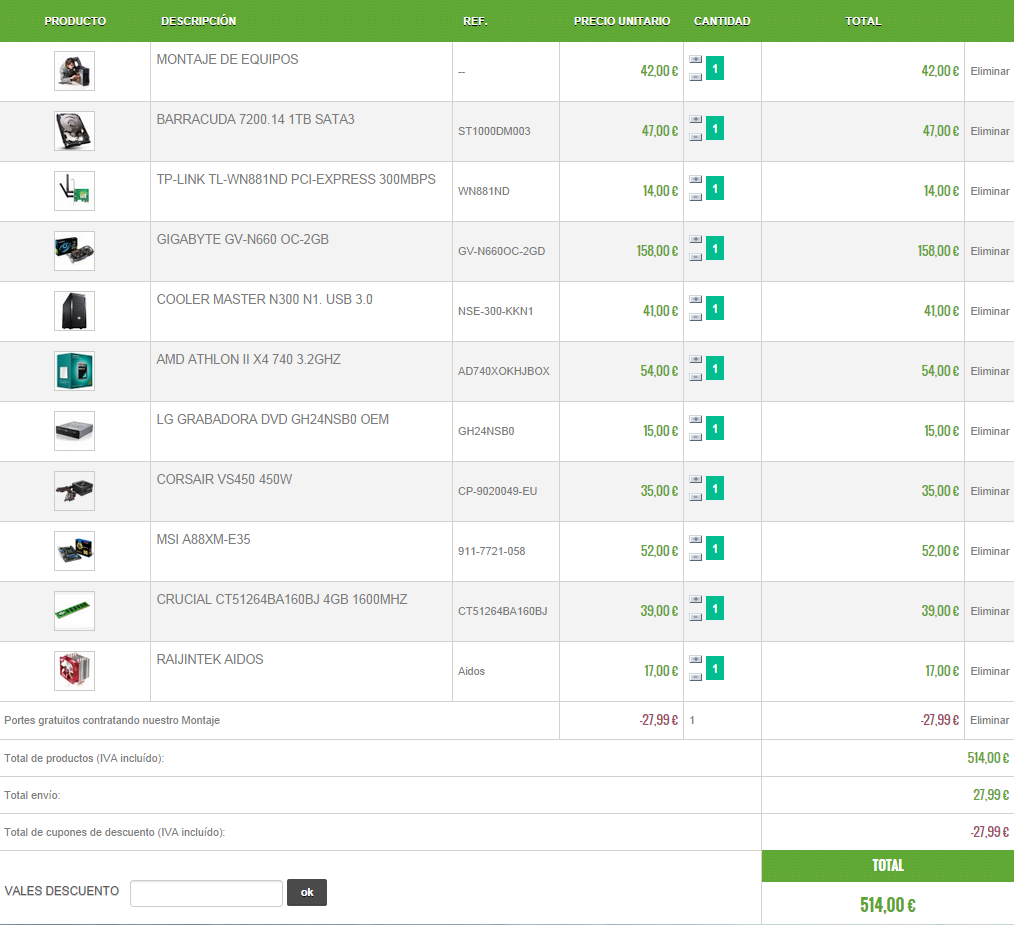
Task: Eliminar the Portes gratuitos discount row
Action: coord(989,720)
